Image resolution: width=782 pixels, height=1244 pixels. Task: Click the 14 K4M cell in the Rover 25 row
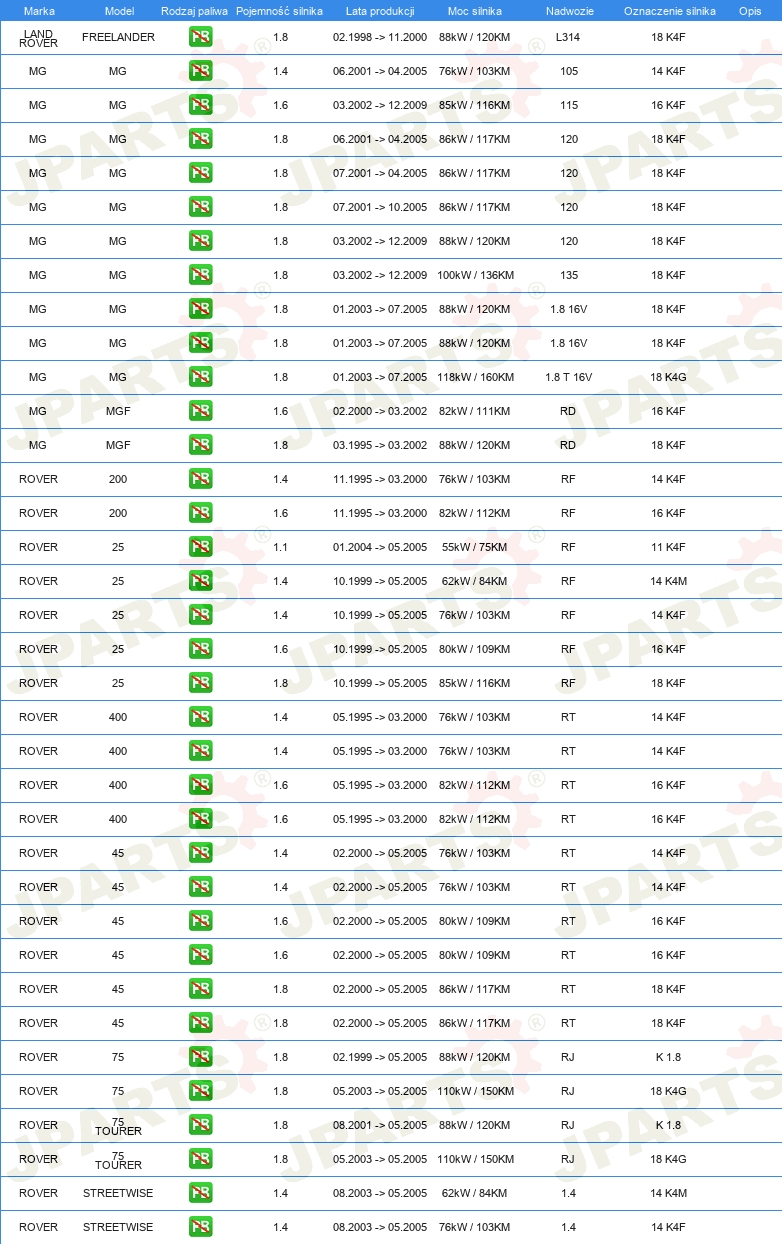(668, 581)
